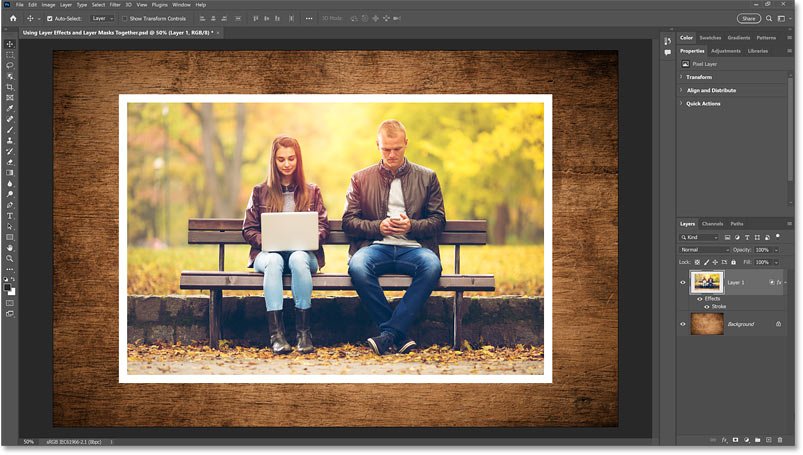Enable Show Transform Controls checkbox
Image resolution: width=803 pixels, height=455 pixels.
coord(125,18)
